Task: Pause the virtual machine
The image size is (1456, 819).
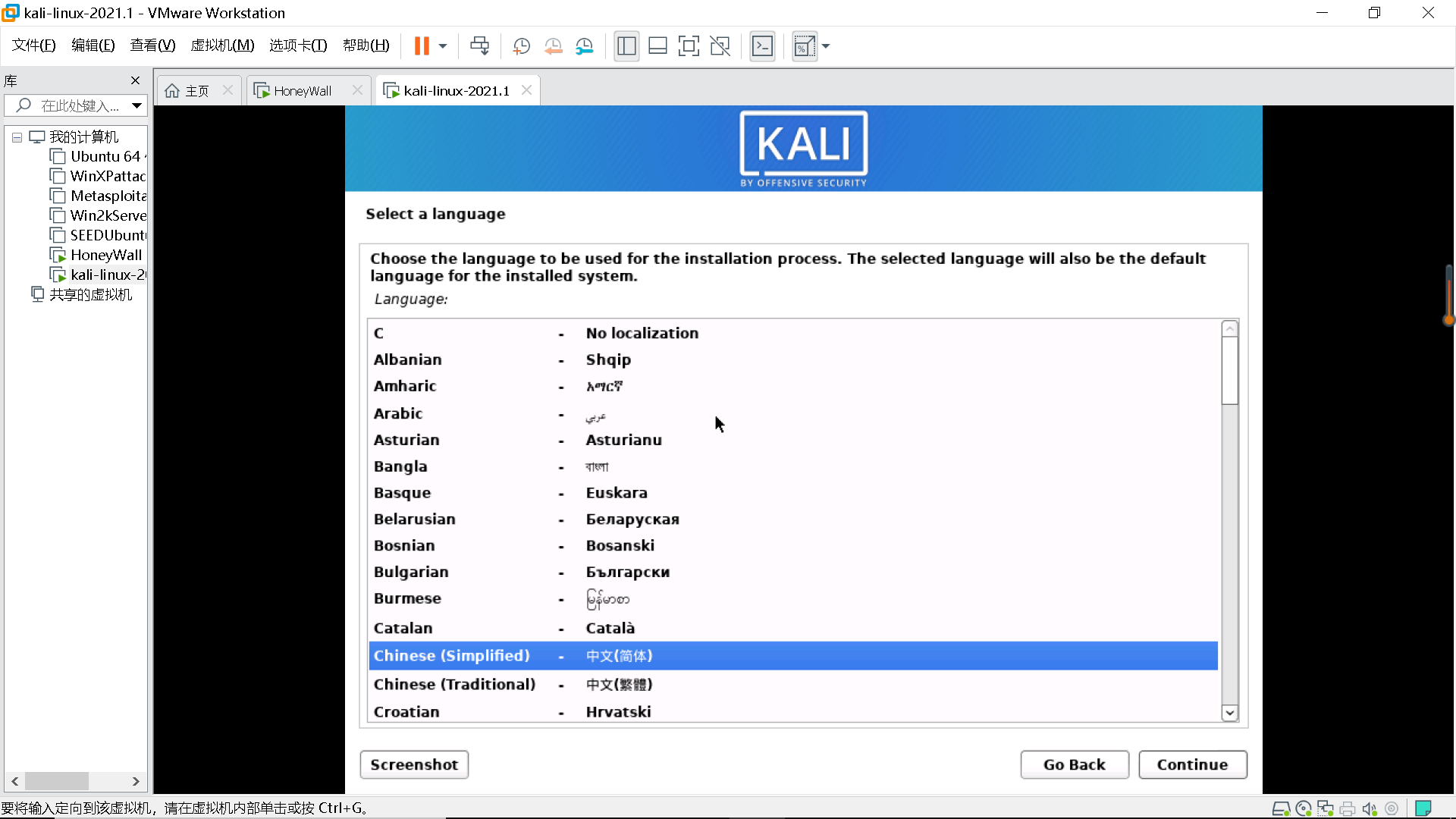Action: [x=422, y=46]
